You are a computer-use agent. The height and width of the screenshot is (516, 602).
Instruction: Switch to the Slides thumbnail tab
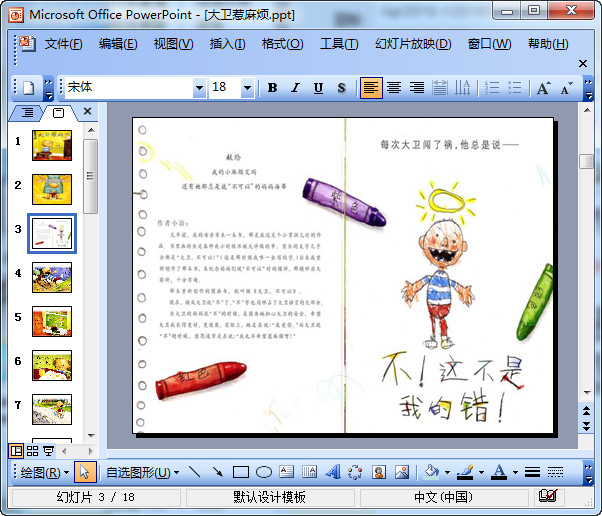tap(58, 112)
